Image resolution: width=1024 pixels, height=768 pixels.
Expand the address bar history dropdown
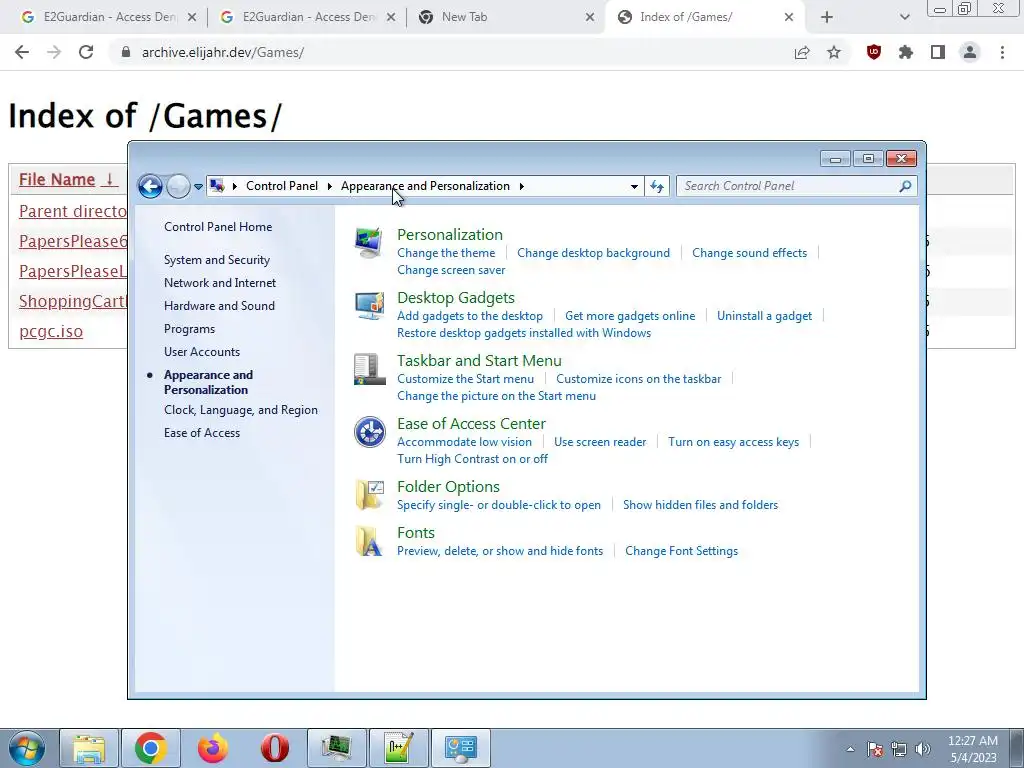click(633, 186)
